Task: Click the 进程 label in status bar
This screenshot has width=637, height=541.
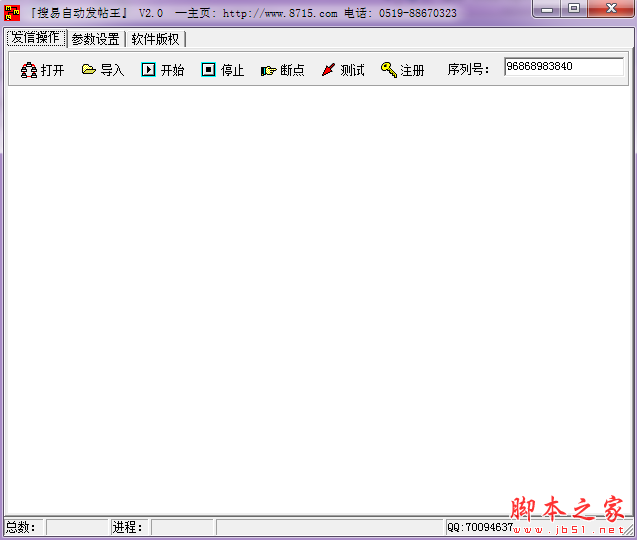Action: (127, 527)
